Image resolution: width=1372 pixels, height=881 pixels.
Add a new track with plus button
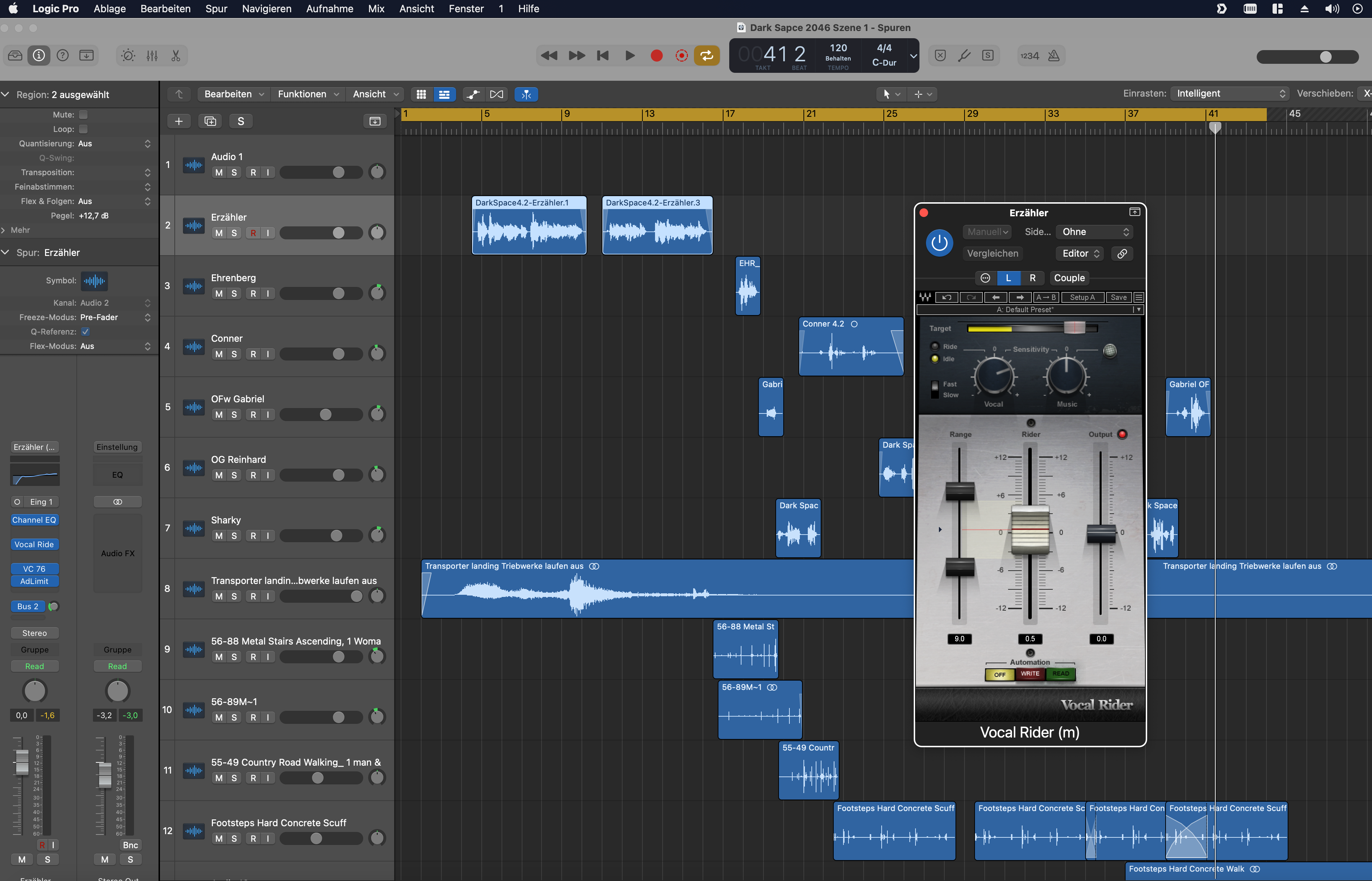[x=179, y=121]
